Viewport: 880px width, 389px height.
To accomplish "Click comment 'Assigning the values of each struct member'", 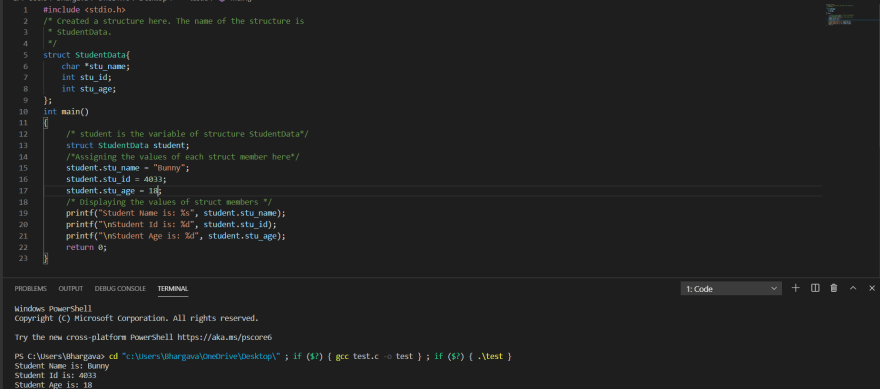I will click(183, 157).
